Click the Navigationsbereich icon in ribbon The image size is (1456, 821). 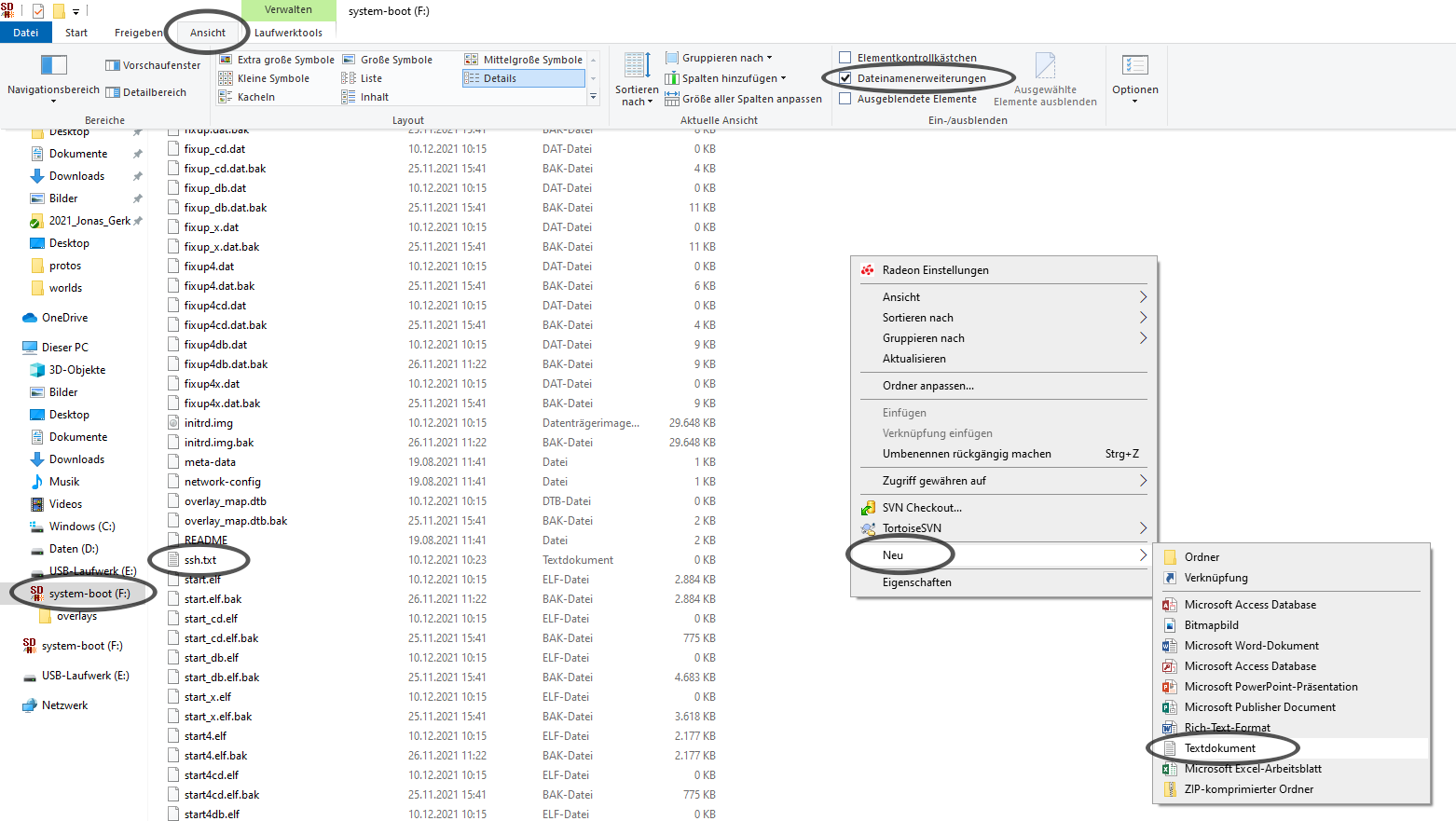[x=53, y=65]
